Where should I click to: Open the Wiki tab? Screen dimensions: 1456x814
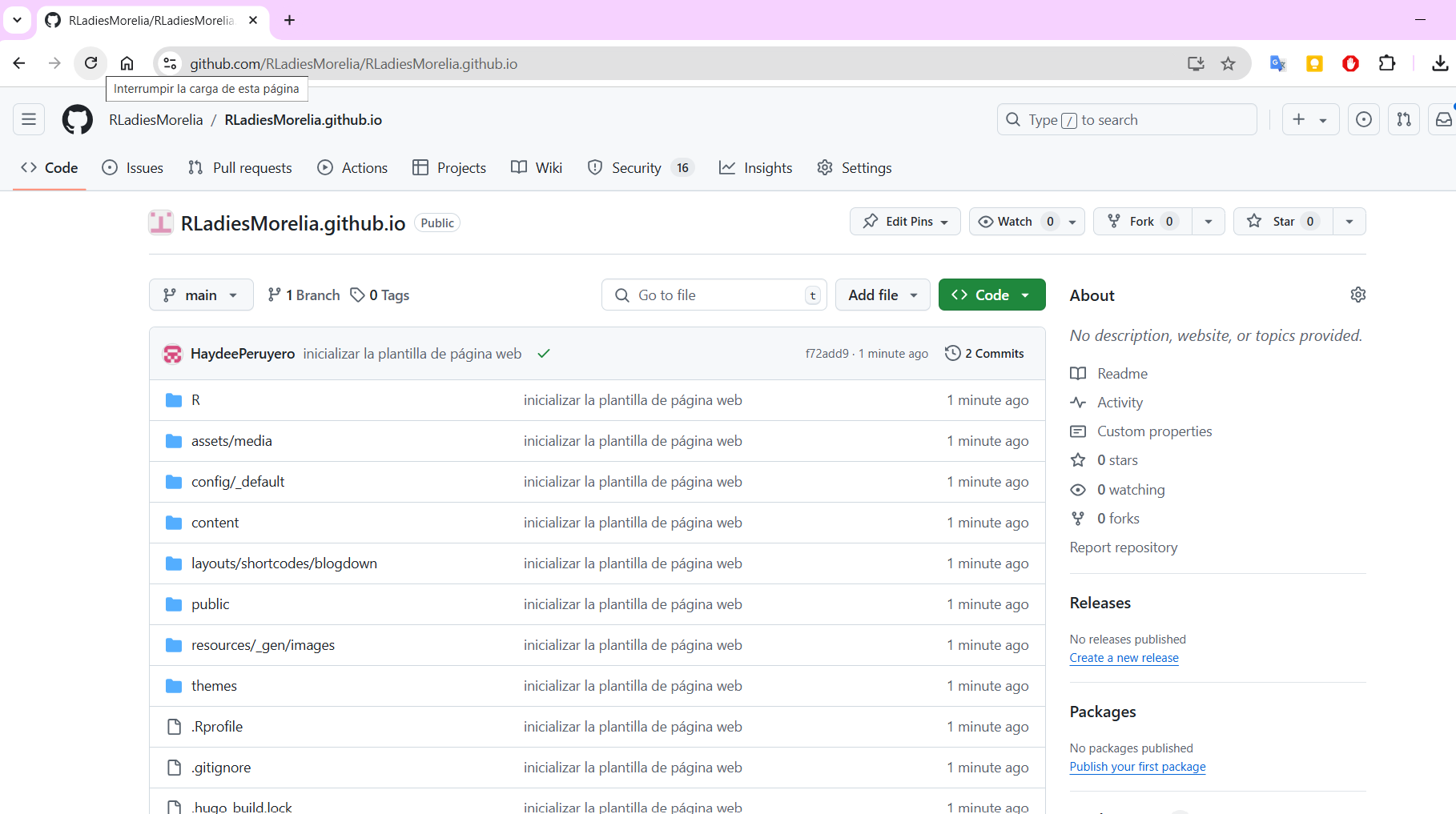click(x=537, y=168)
